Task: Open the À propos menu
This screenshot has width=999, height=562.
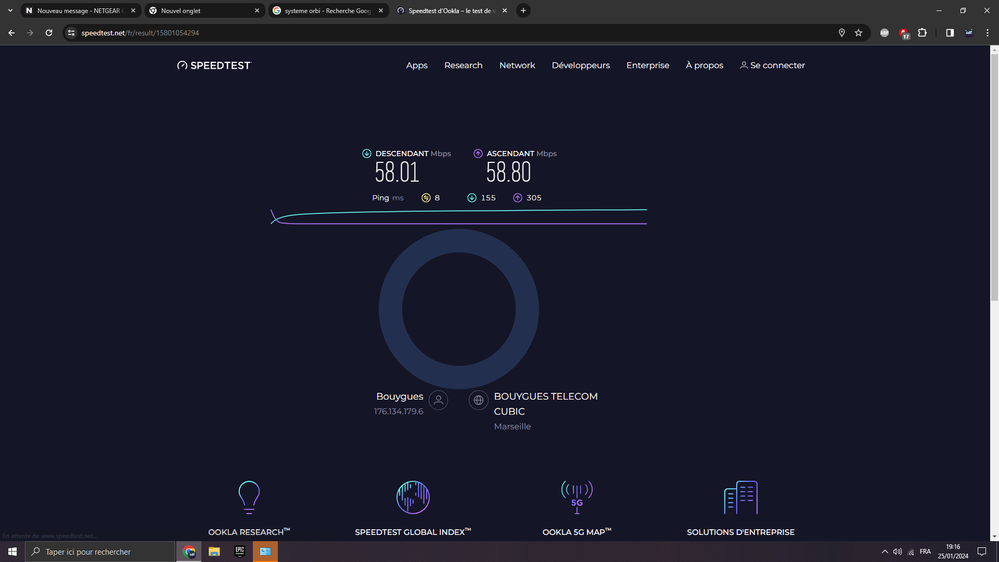Action: (704, 65)
